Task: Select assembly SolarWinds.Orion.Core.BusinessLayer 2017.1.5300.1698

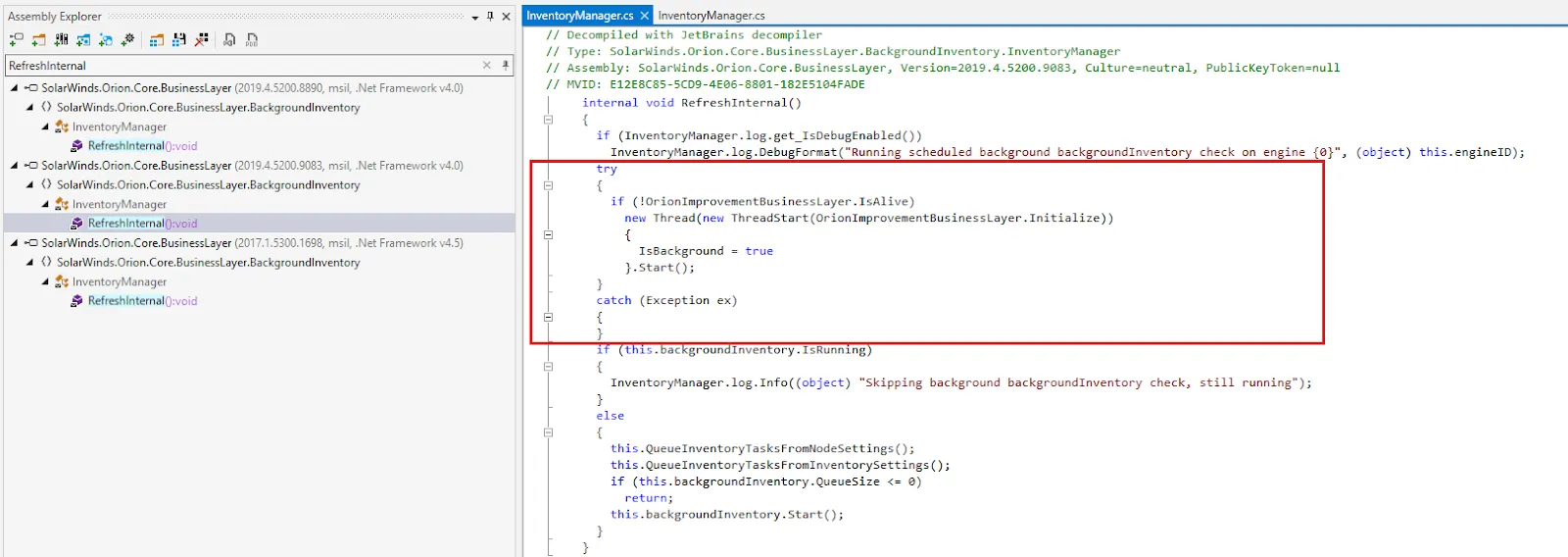Action: pyautogui.click(x=252, y=242)
